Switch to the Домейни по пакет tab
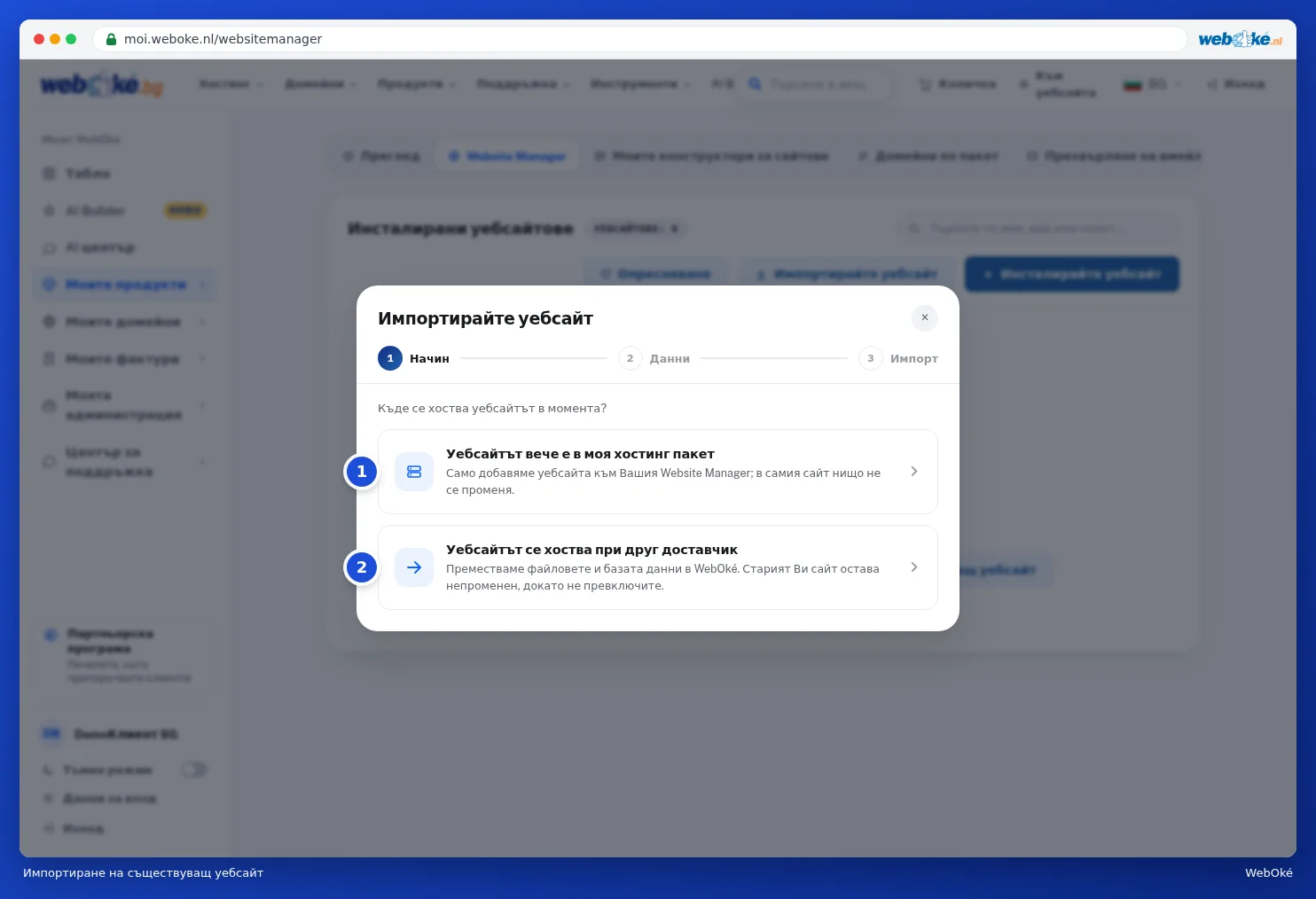The height and width of the screenshot is (899, 1316). 928,156
